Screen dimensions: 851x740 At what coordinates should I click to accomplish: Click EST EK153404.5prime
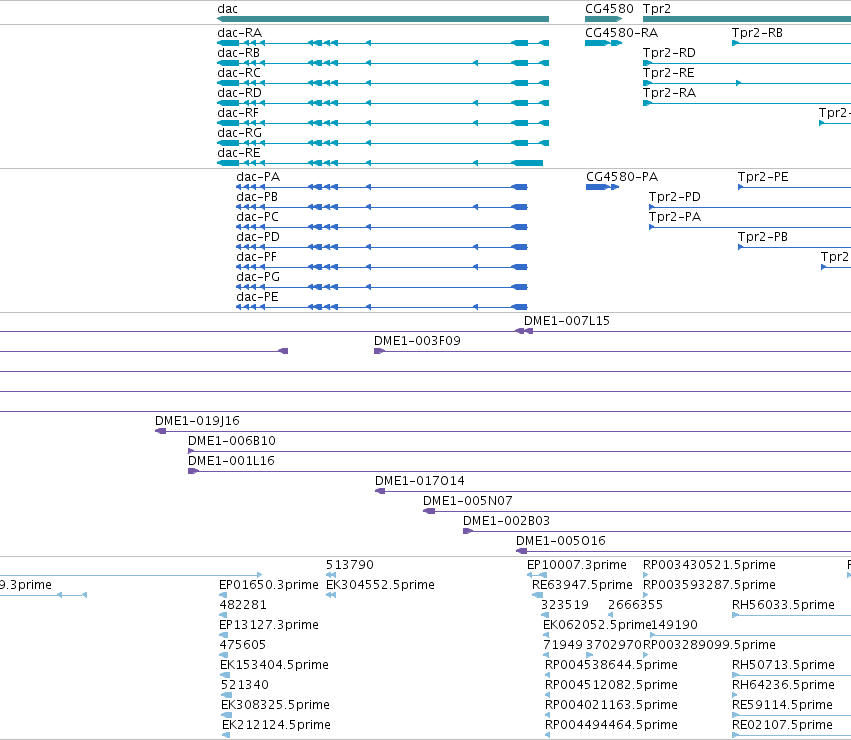click(x=274, y=666)
